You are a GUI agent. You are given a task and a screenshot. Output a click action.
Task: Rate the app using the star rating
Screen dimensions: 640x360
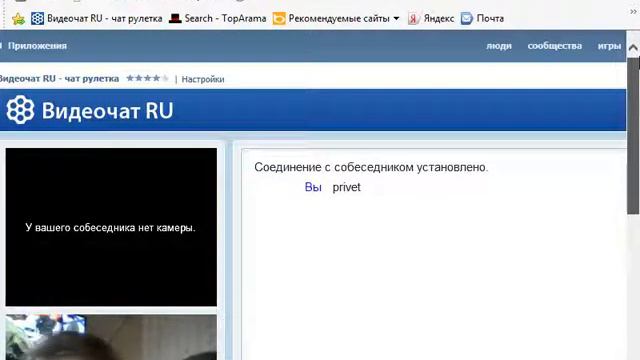[x=147, y=78]
